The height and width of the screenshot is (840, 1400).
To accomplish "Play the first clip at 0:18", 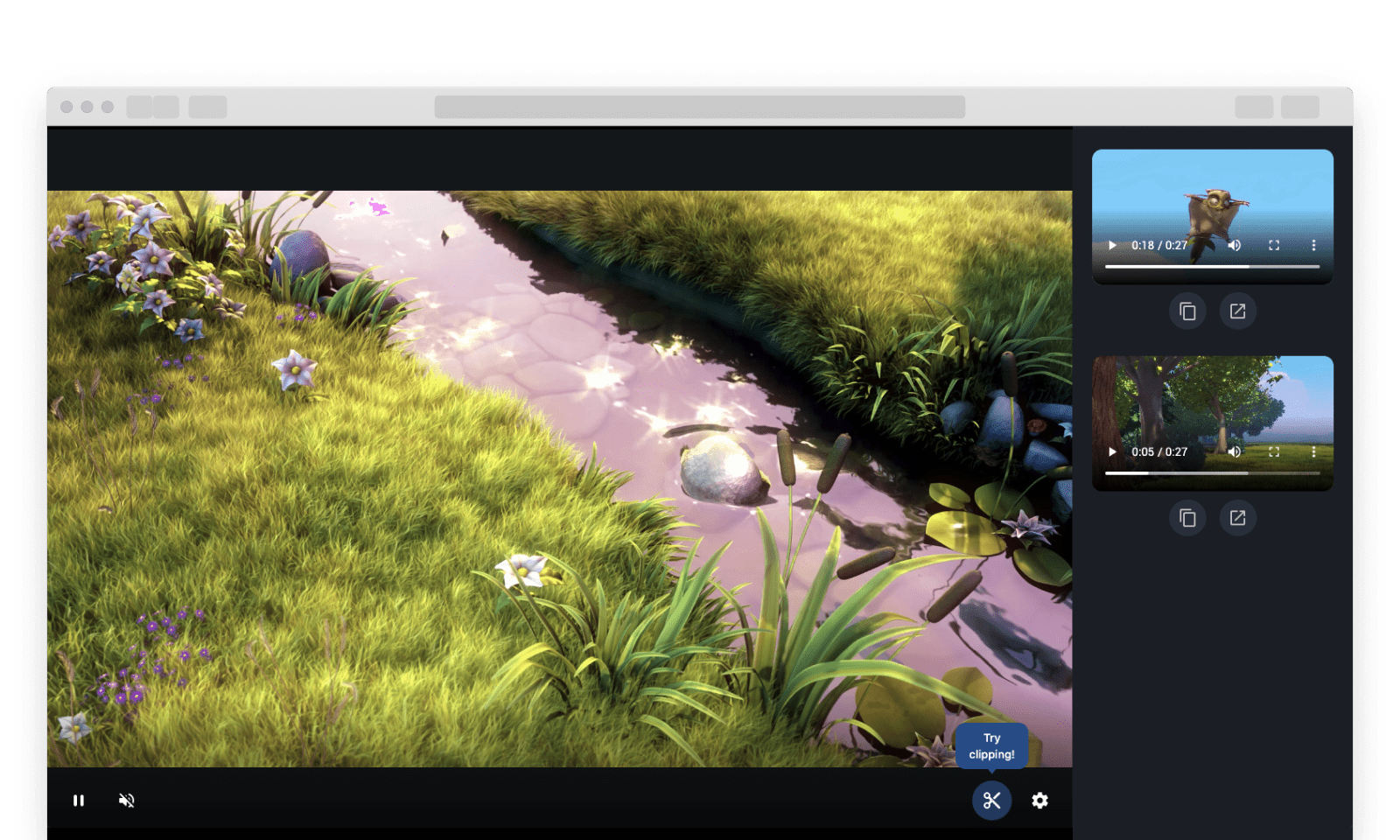I will pos(1112,246).
